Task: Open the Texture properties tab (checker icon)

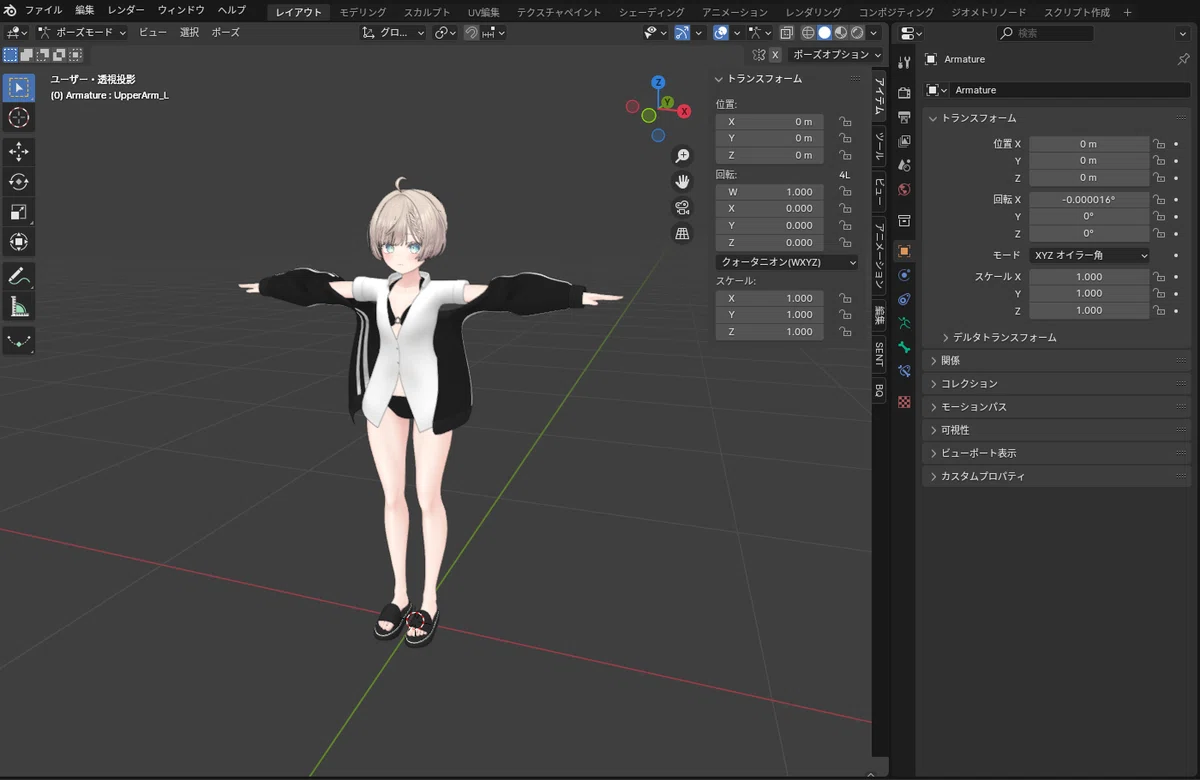Action: (x=904, y=401)
